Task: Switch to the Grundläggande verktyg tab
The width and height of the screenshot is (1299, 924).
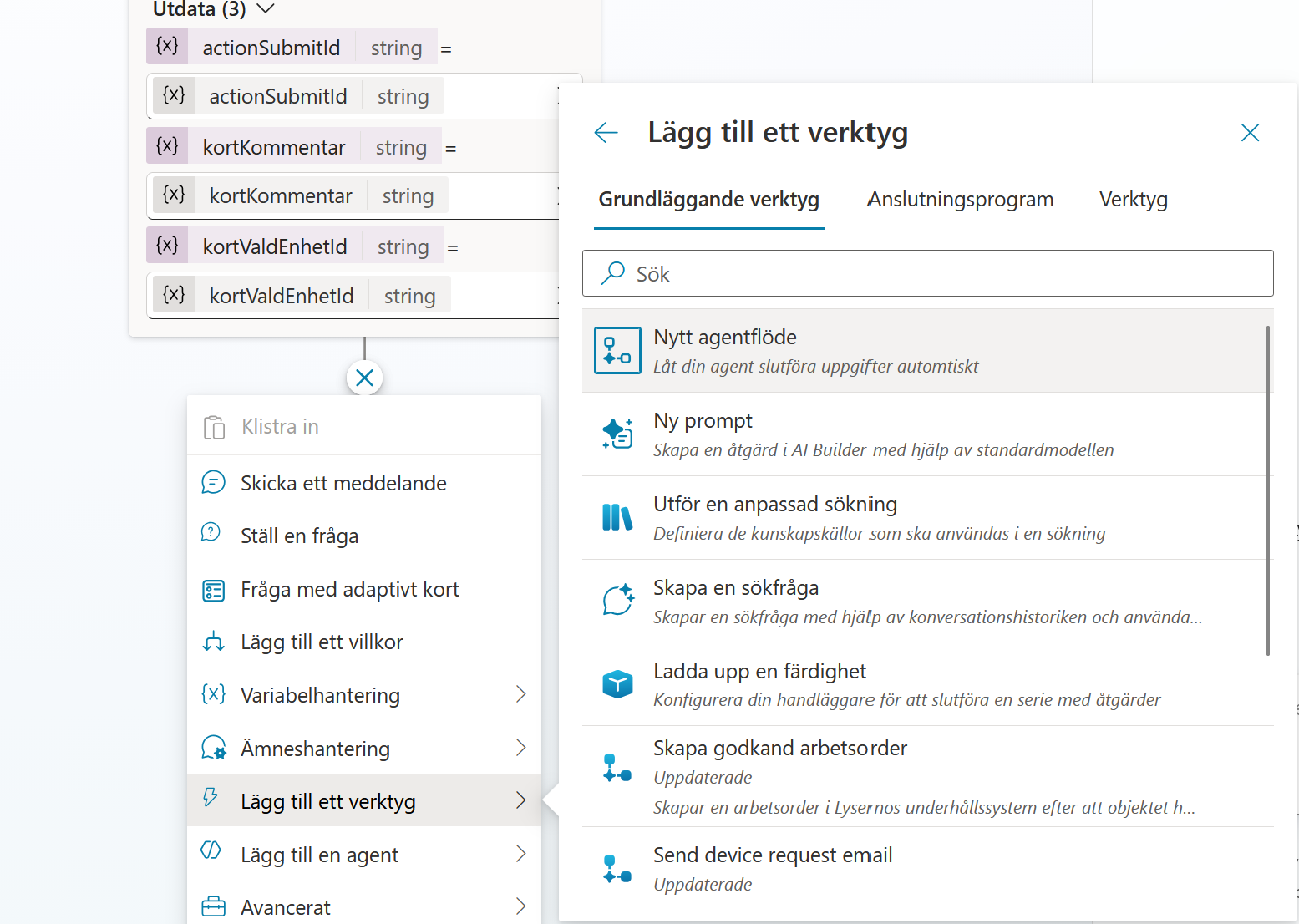Action: (x=708, y=200)
